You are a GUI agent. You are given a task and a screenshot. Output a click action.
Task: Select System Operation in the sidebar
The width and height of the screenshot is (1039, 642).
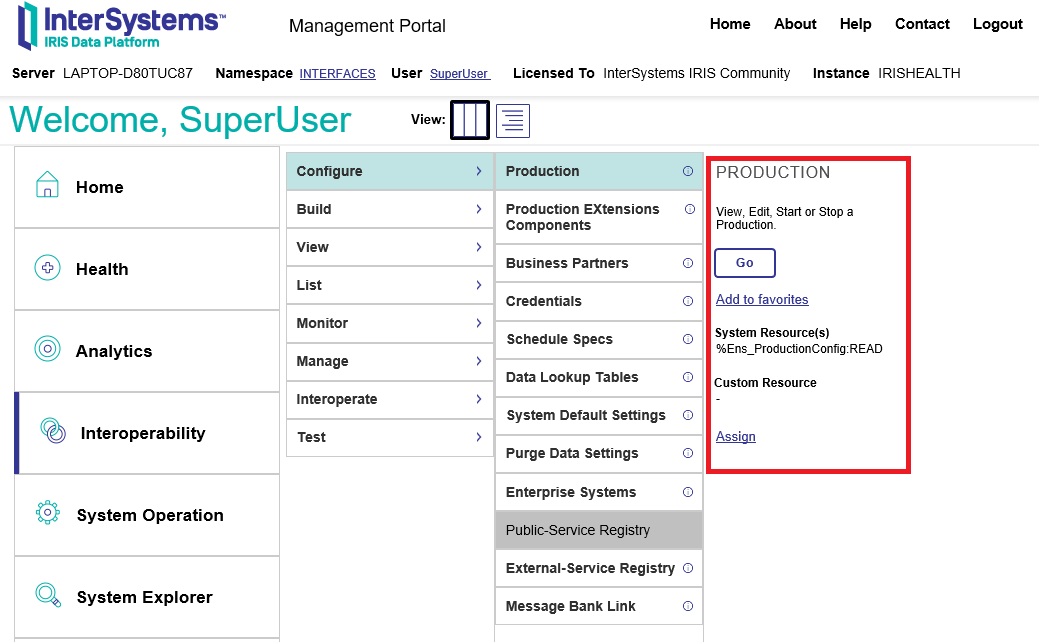[147, 515]
